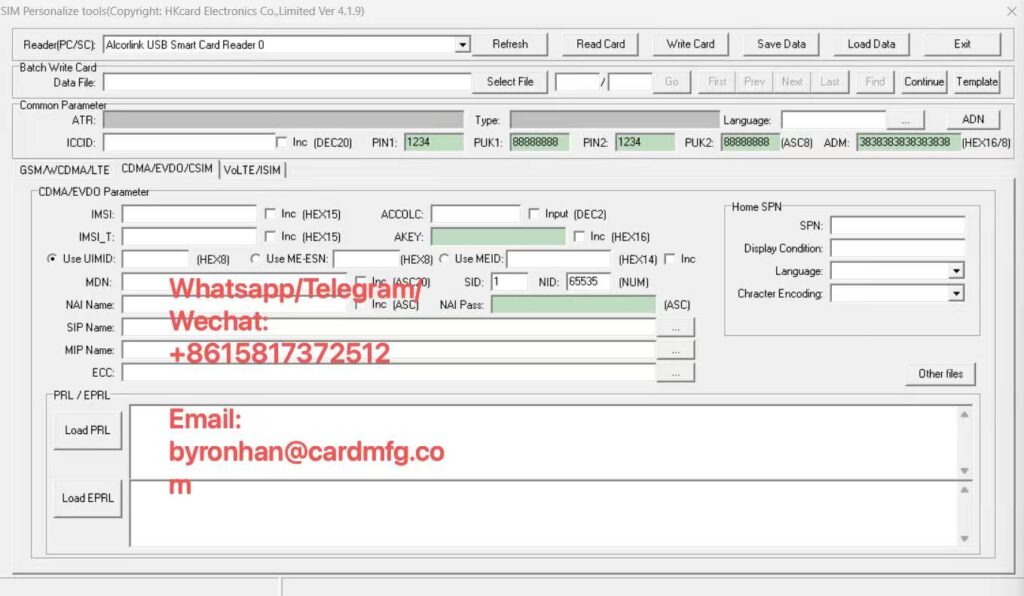Switch to the GSM/WCDMA/LTE tab

click(x=64, y=170)
